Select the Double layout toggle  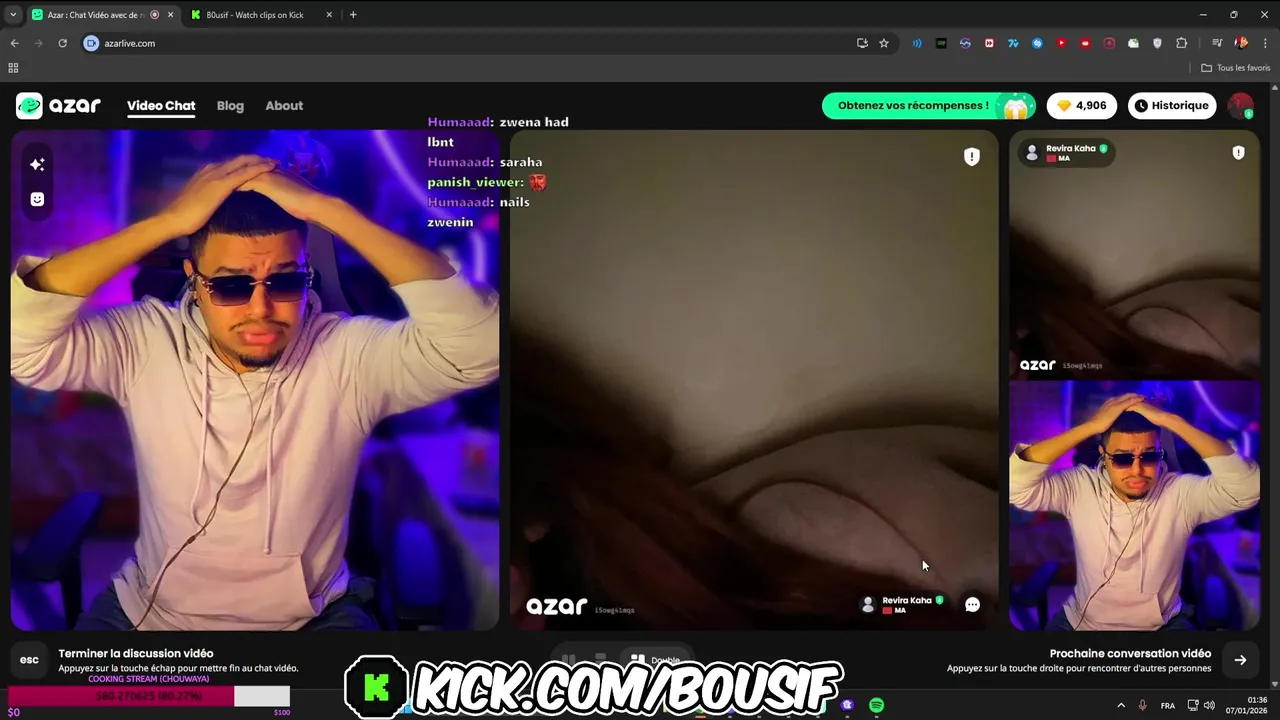(655, 660)
